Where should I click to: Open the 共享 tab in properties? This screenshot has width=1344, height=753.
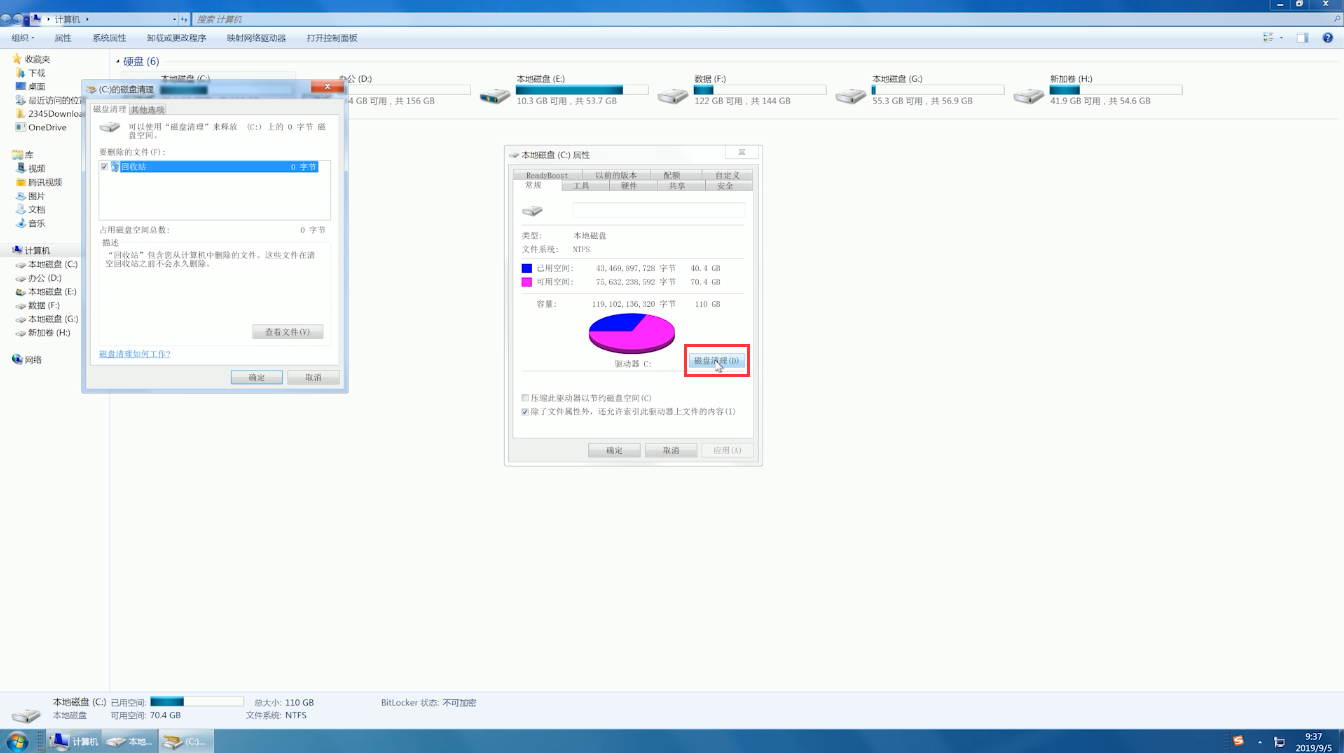pos(677,186)
